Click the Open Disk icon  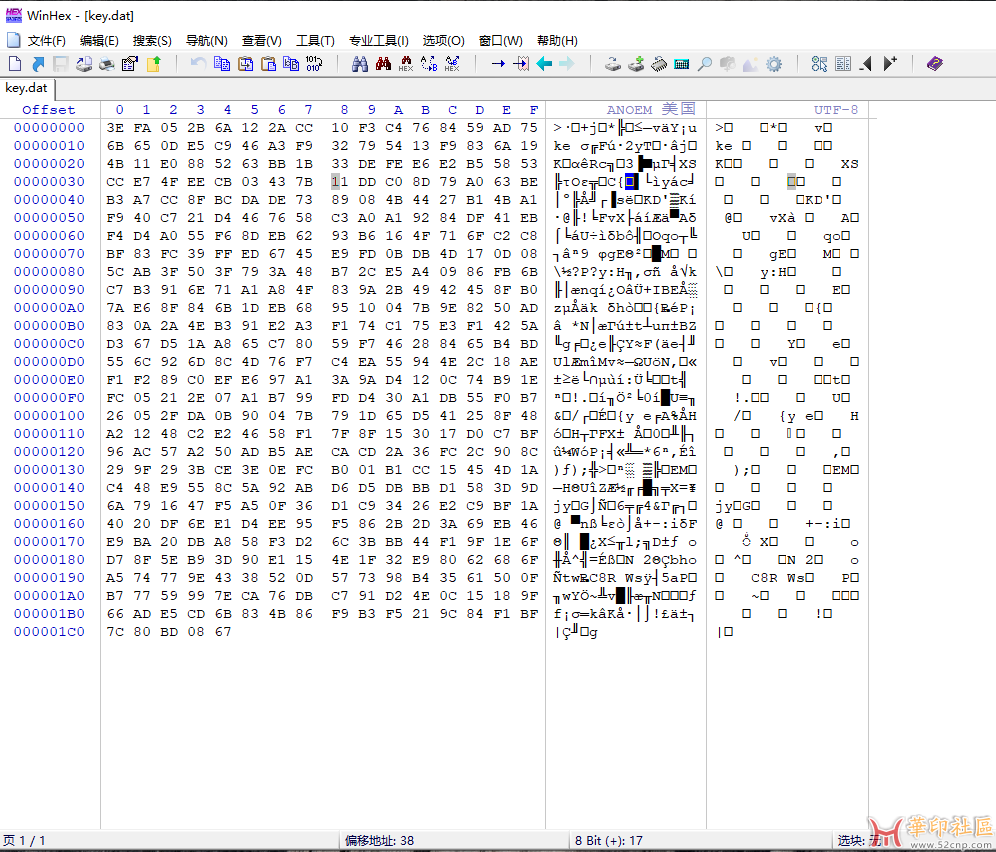click(613, 64)
